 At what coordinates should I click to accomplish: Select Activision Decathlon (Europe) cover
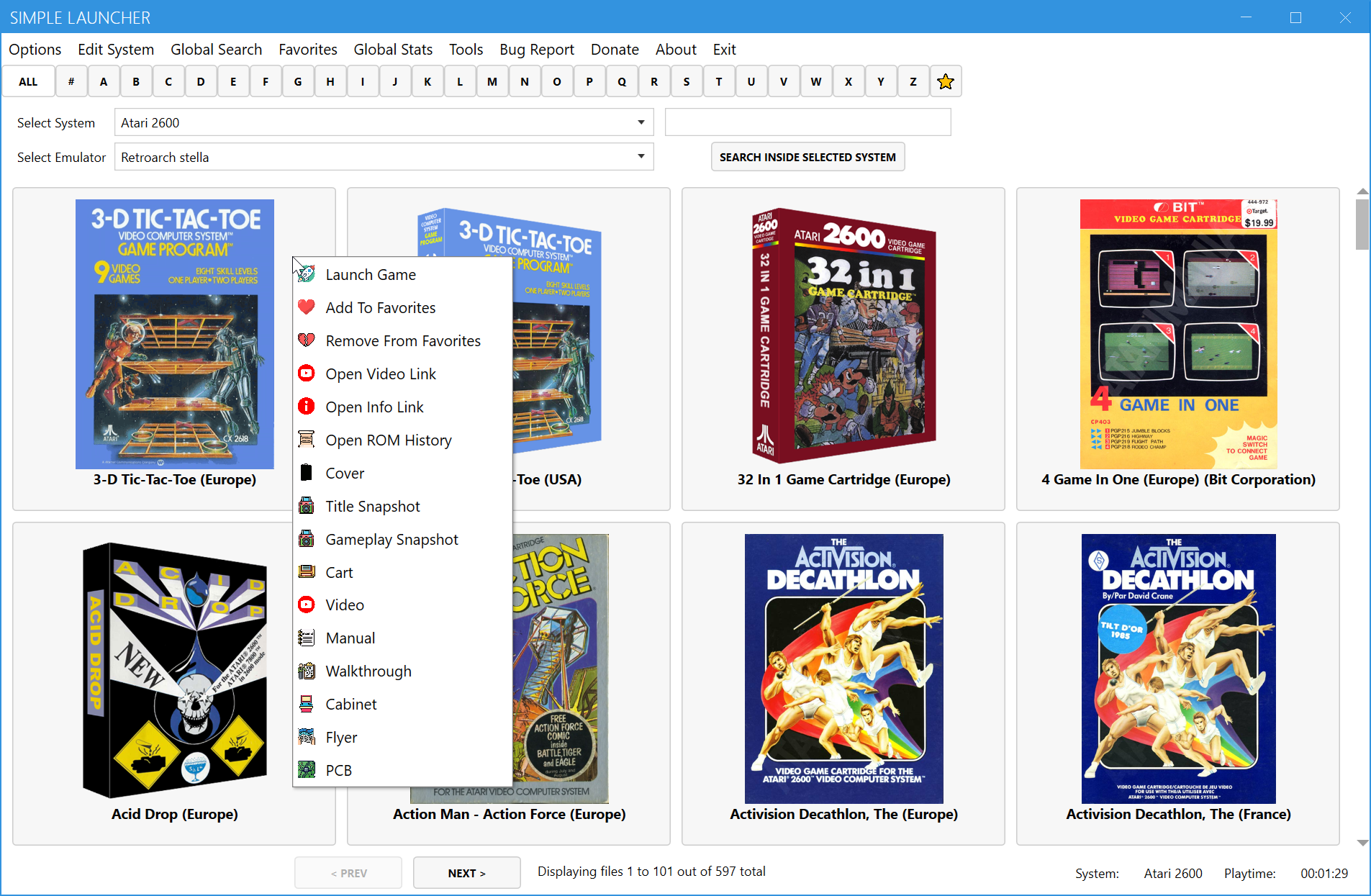[x=843, y=669]
